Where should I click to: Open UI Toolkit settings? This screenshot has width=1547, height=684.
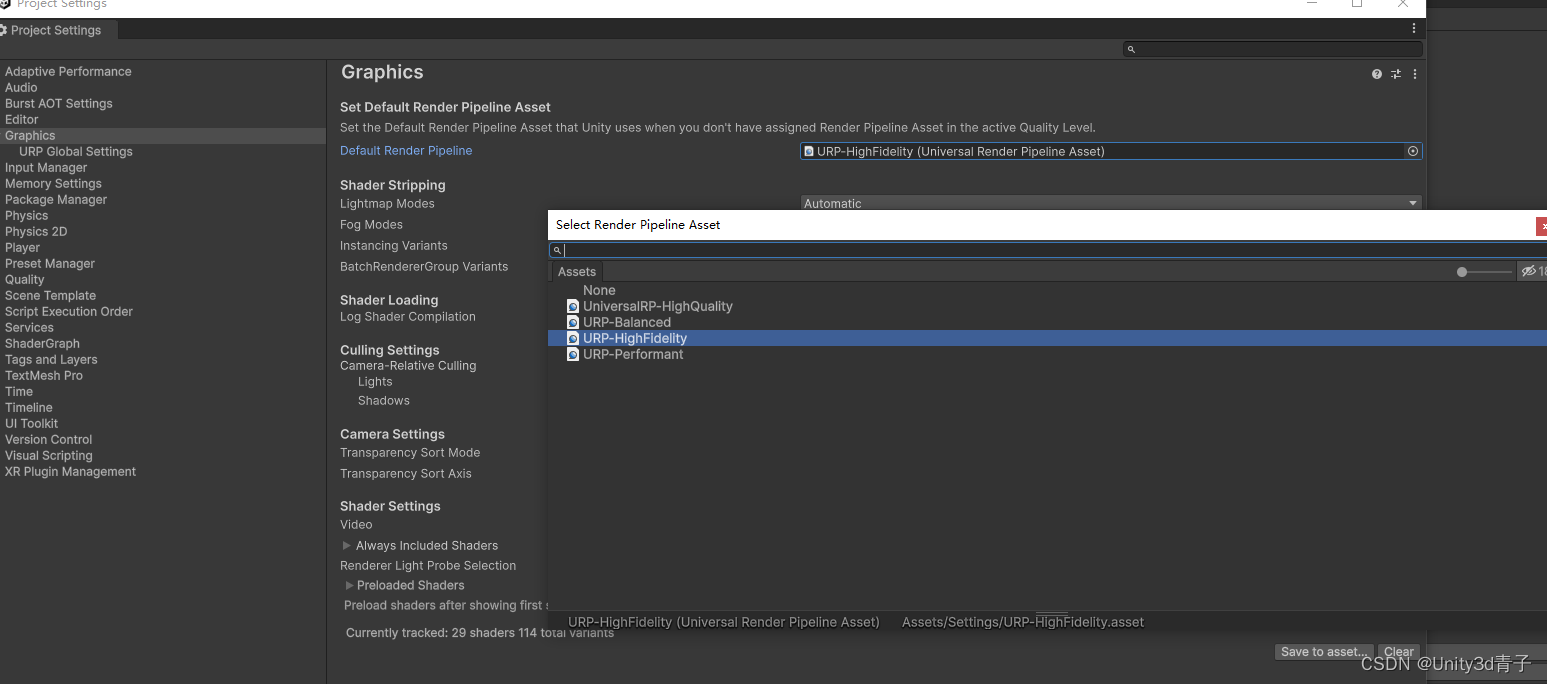pos(31,423)
